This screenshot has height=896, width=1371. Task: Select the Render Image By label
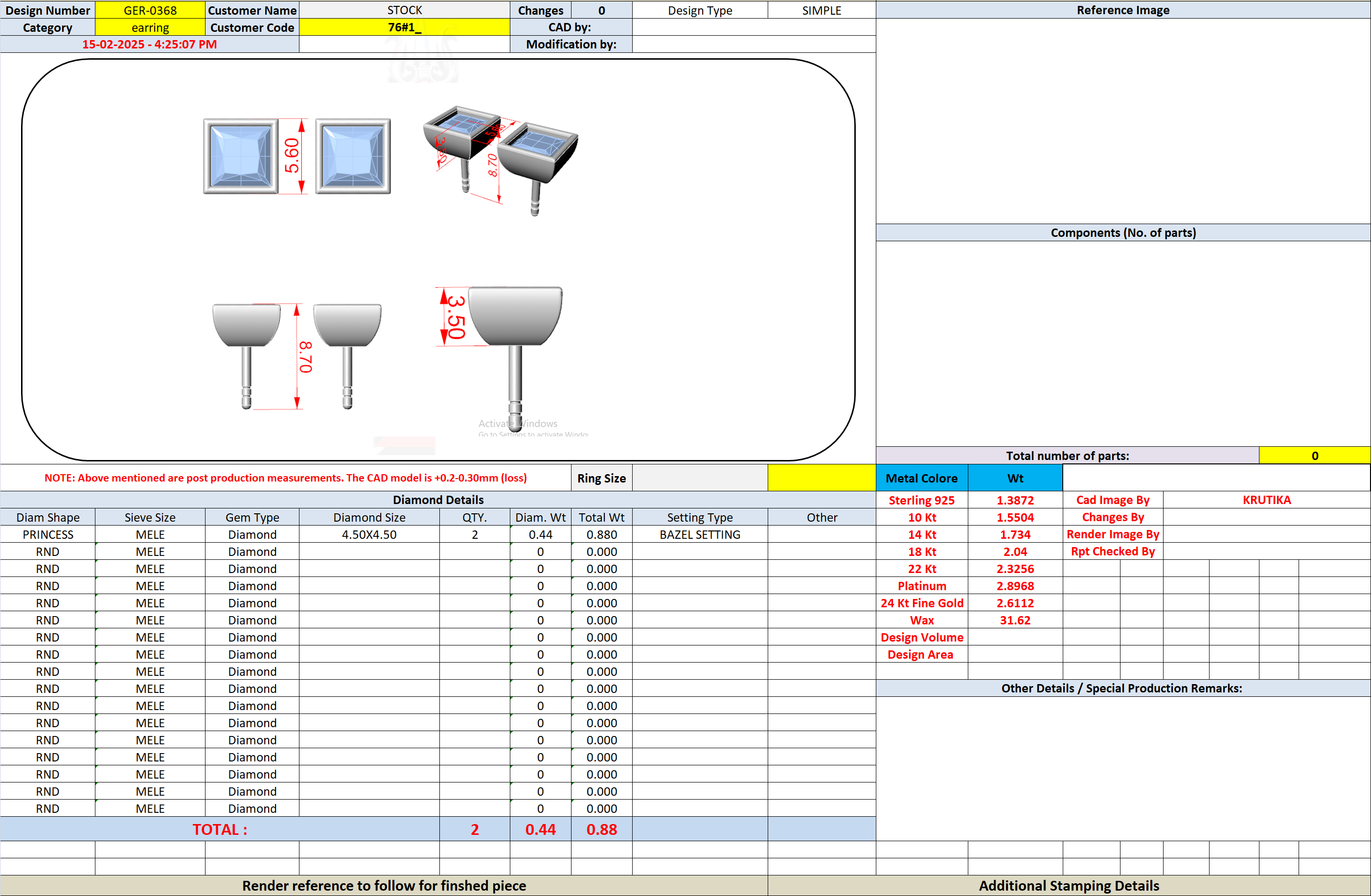[1112, 534]
